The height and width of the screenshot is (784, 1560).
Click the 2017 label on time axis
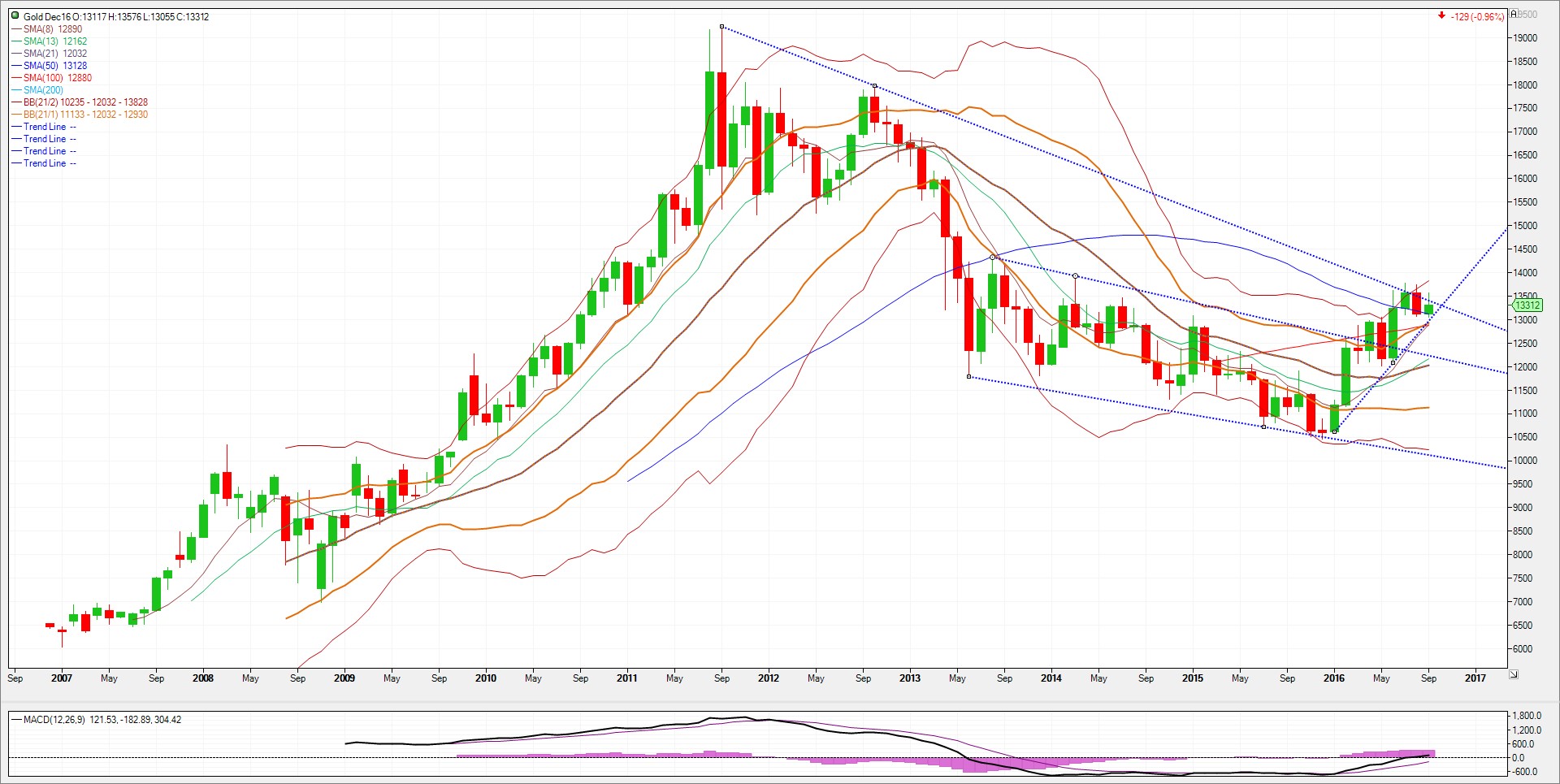[1475, 678]
